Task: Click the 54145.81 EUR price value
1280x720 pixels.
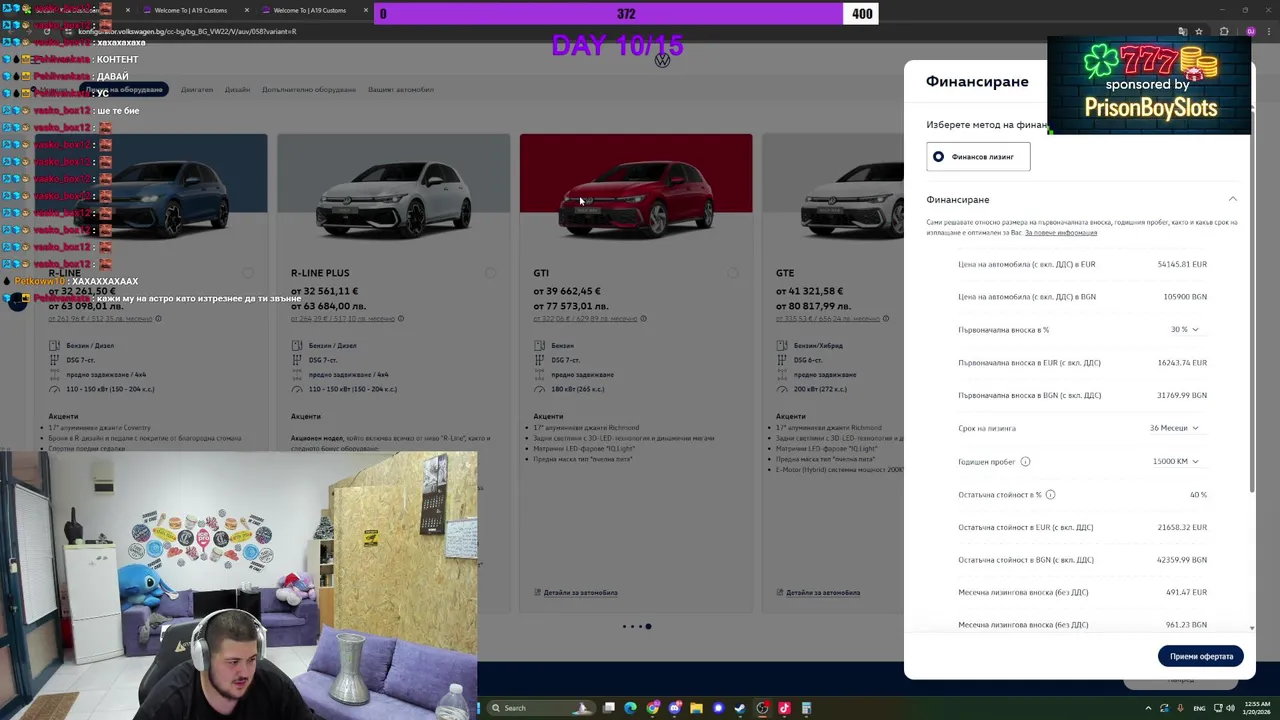Action: [x=1182, y=264]
